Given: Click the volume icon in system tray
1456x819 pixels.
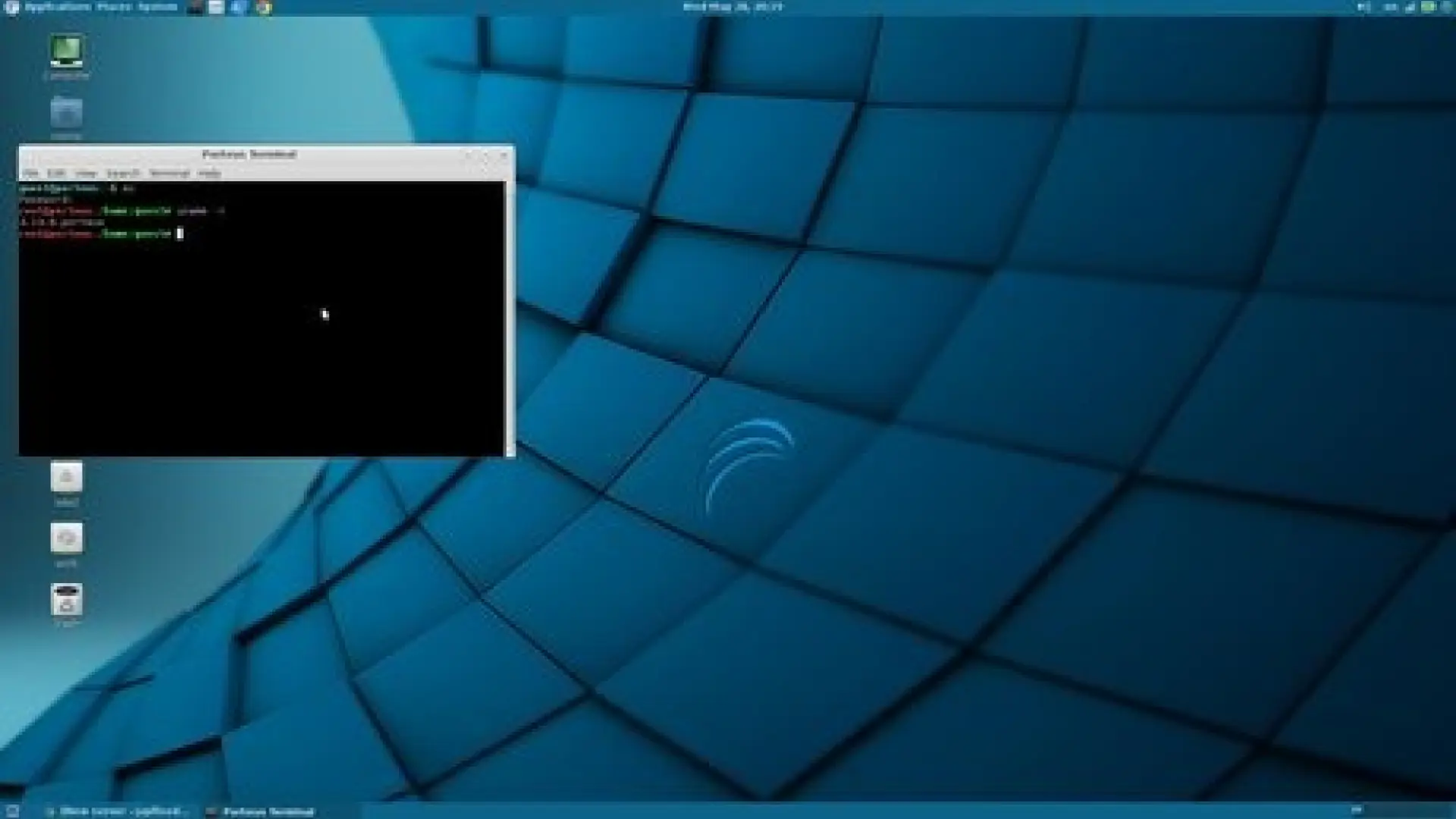Looking at the screenshot, I should pyautogui.click(x=1363, y=8).
